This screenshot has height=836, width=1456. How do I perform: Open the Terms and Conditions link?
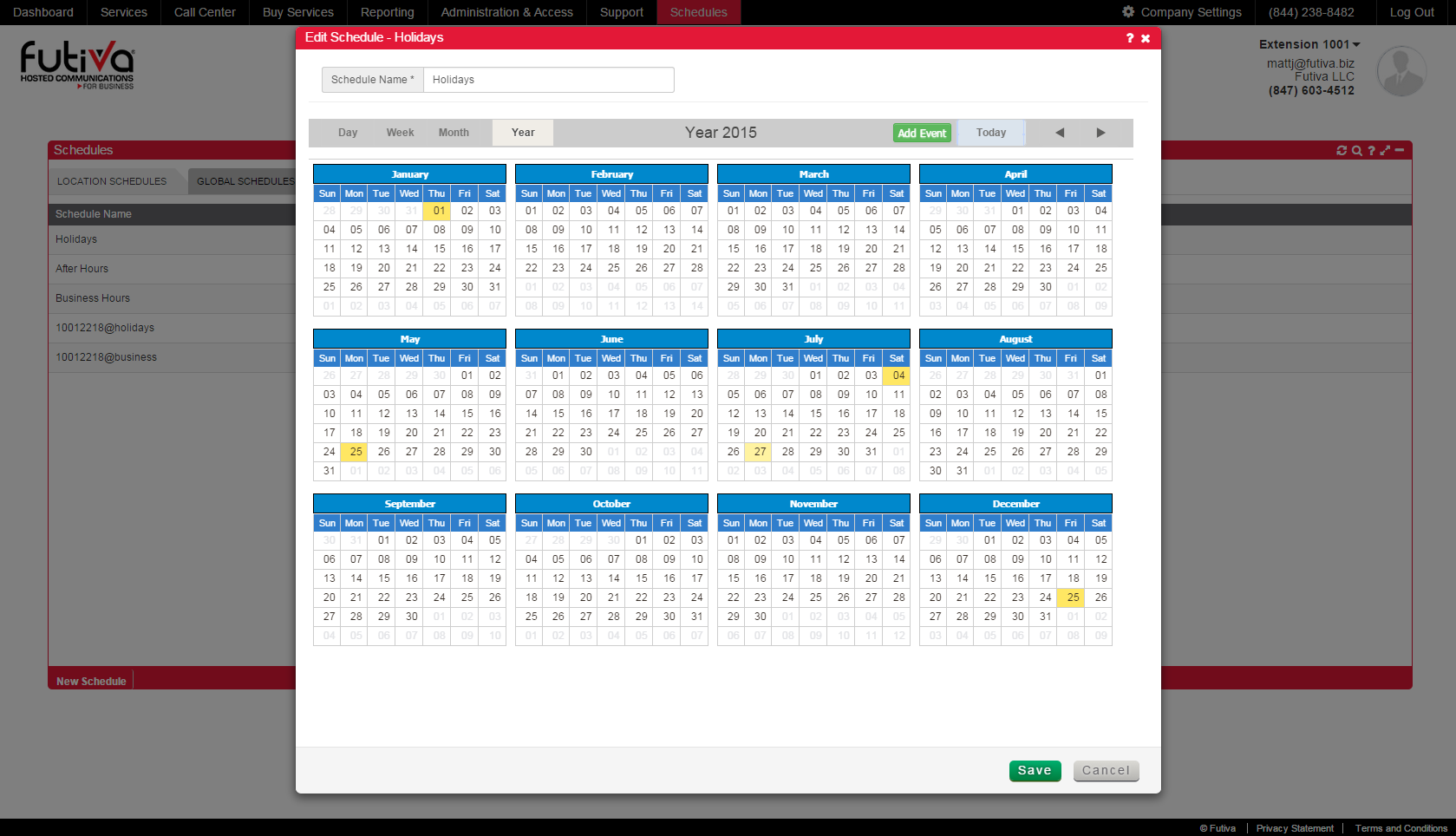1401,828
